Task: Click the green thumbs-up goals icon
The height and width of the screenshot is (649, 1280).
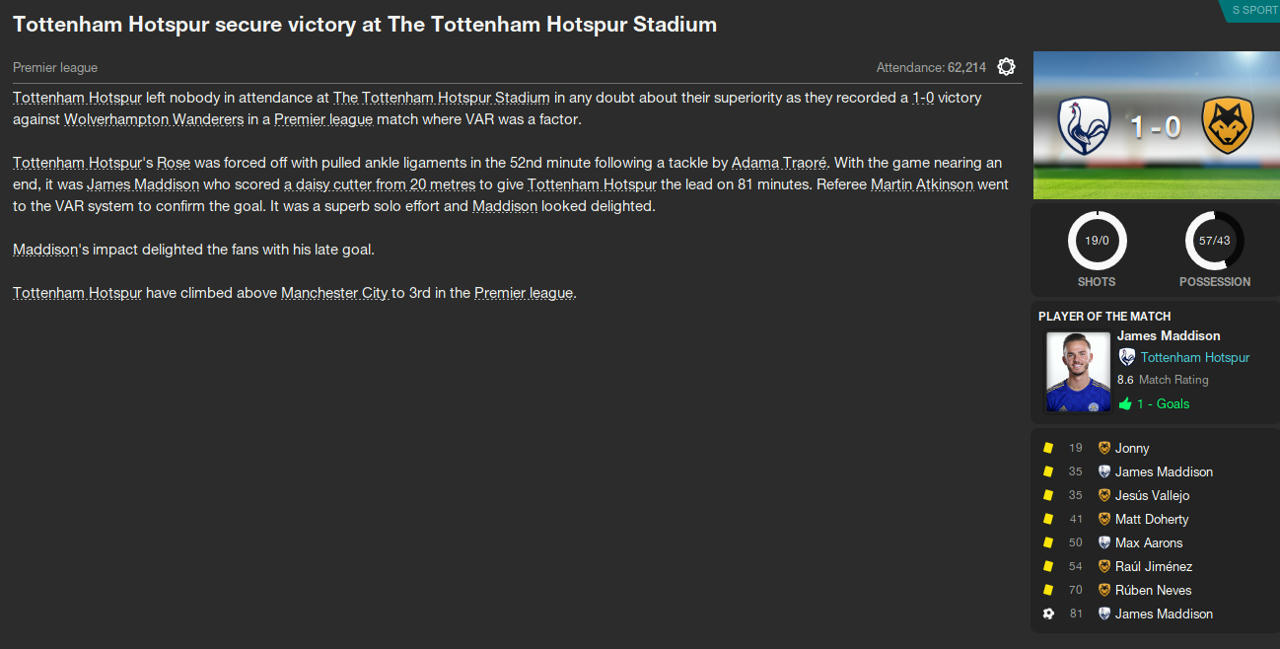Action: pos(1126,404)
